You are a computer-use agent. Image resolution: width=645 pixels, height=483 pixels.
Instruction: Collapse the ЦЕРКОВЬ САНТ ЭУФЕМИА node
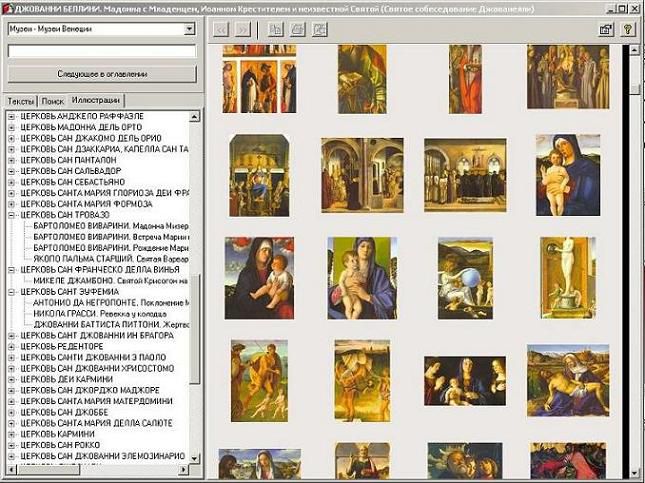tap(10, 291)
